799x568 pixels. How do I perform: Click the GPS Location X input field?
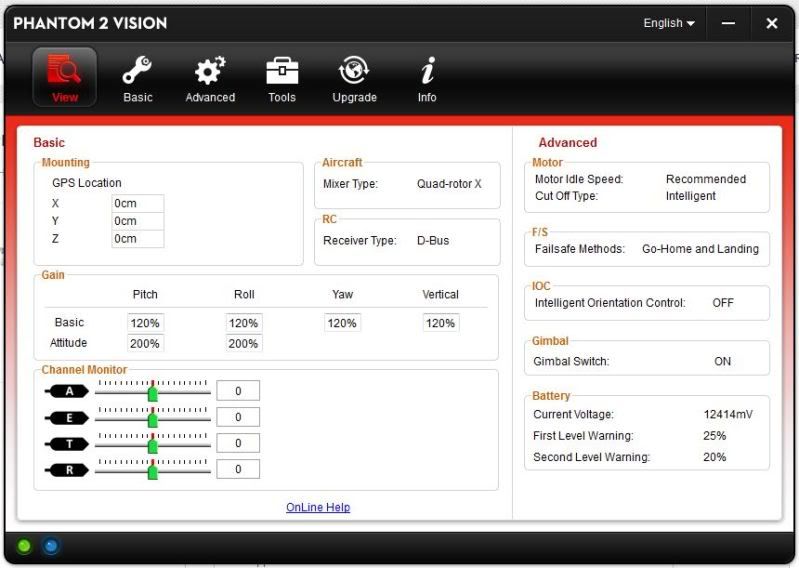coord(138,203)
